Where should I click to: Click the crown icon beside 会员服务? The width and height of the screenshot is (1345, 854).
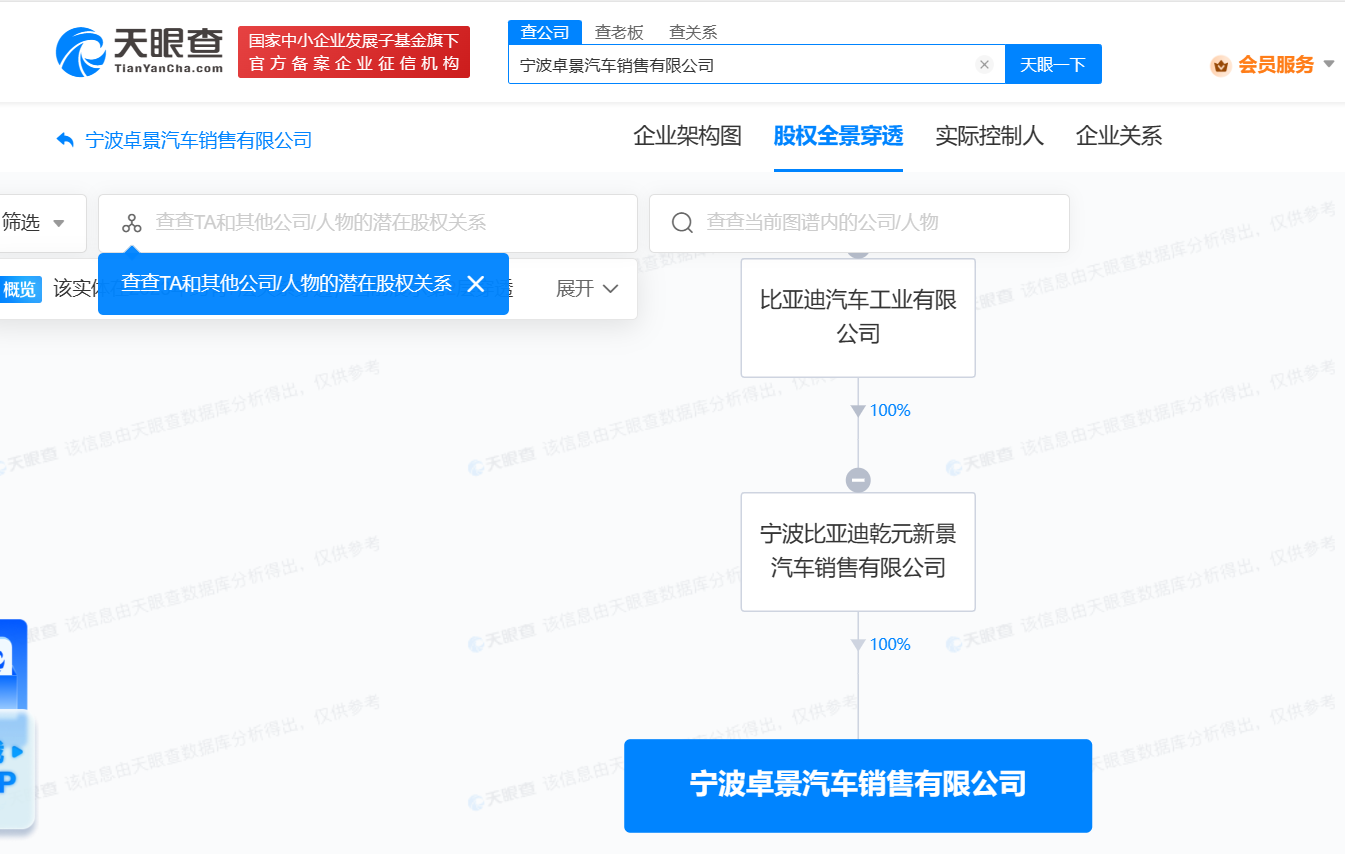[1220, 64]
